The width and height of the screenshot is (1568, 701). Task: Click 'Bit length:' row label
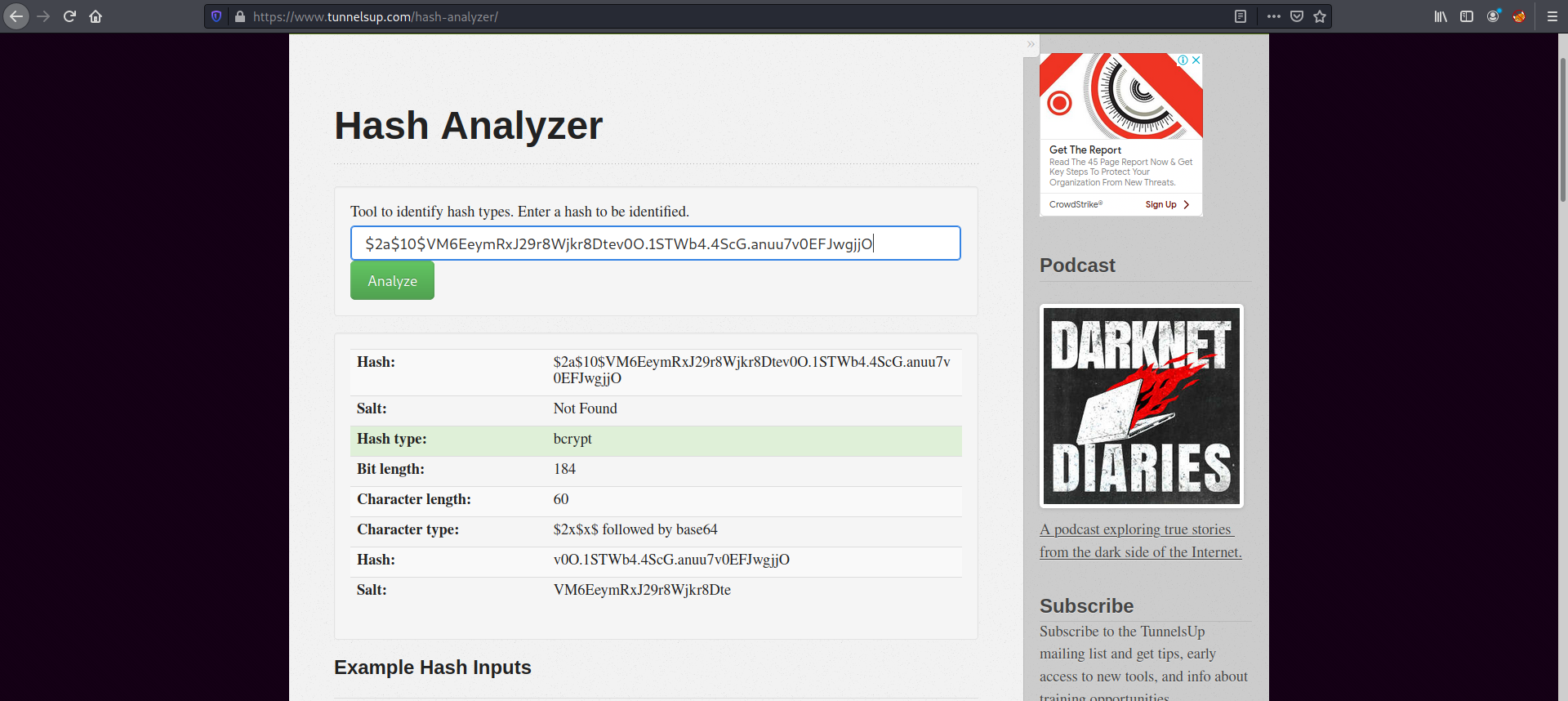(390, 469)
